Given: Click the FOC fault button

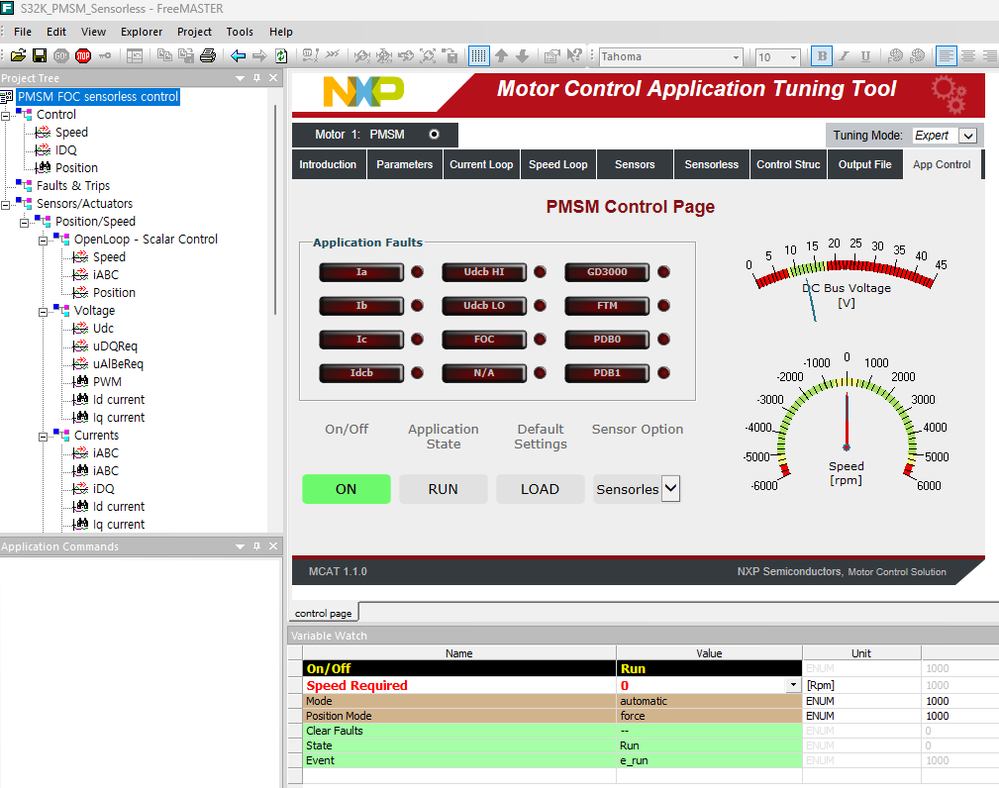Looking at the screenshot, I should [484, 340].
